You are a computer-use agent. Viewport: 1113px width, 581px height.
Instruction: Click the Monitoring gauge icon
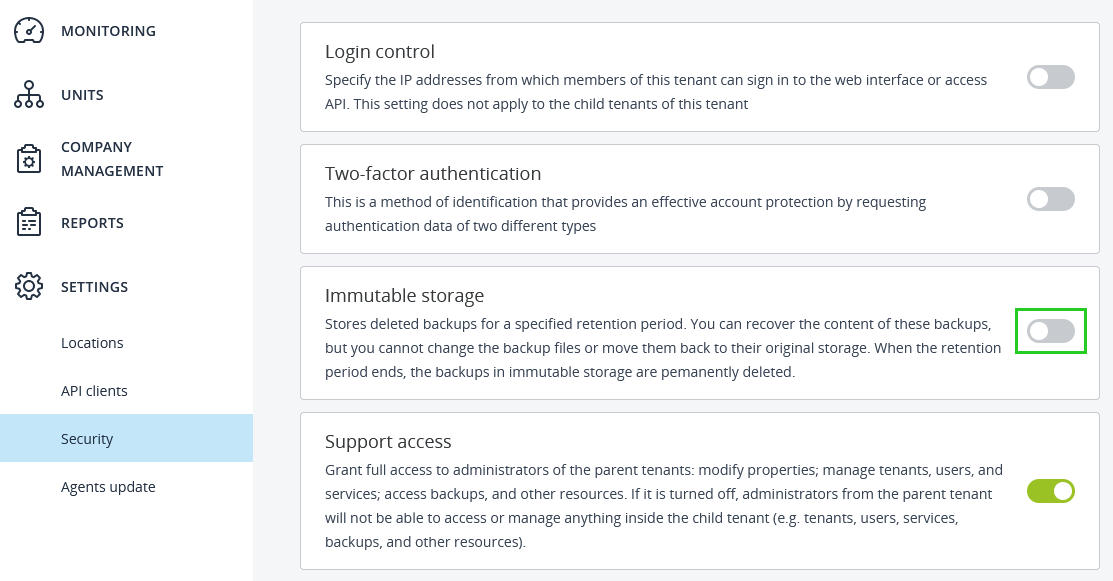click(29, 31)
